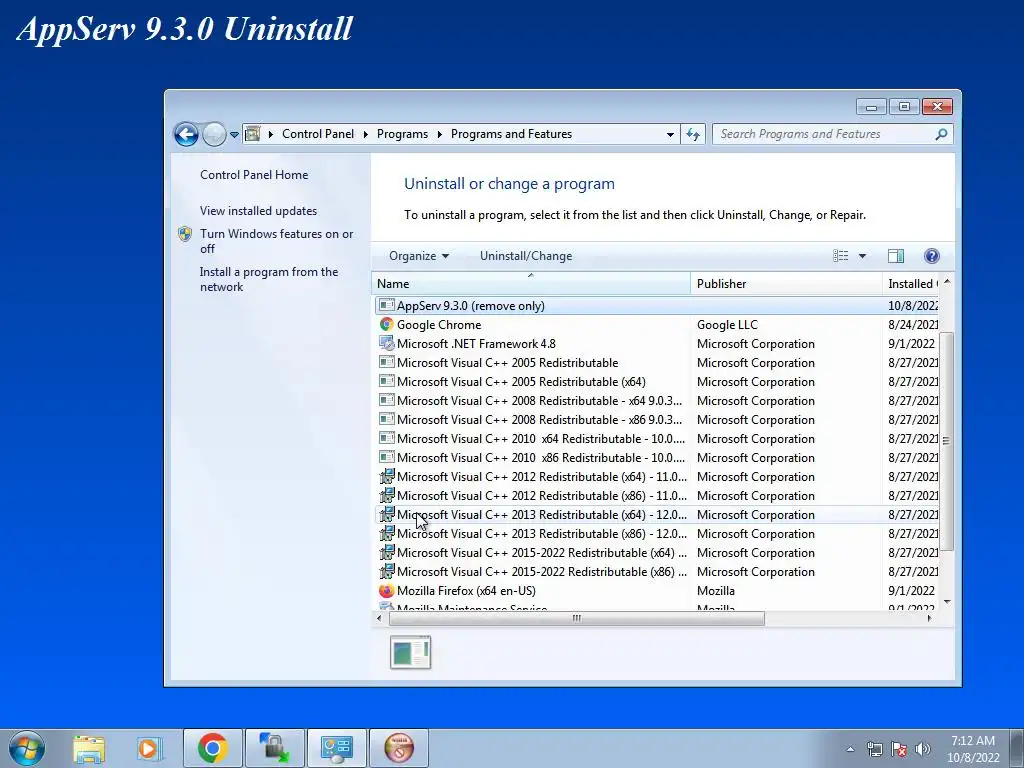Select the Mozilla Firefox icon in list
Image resolution: width=1024 pixels, height=768 pixels.
pyautogui.click(x=387, y=590)
